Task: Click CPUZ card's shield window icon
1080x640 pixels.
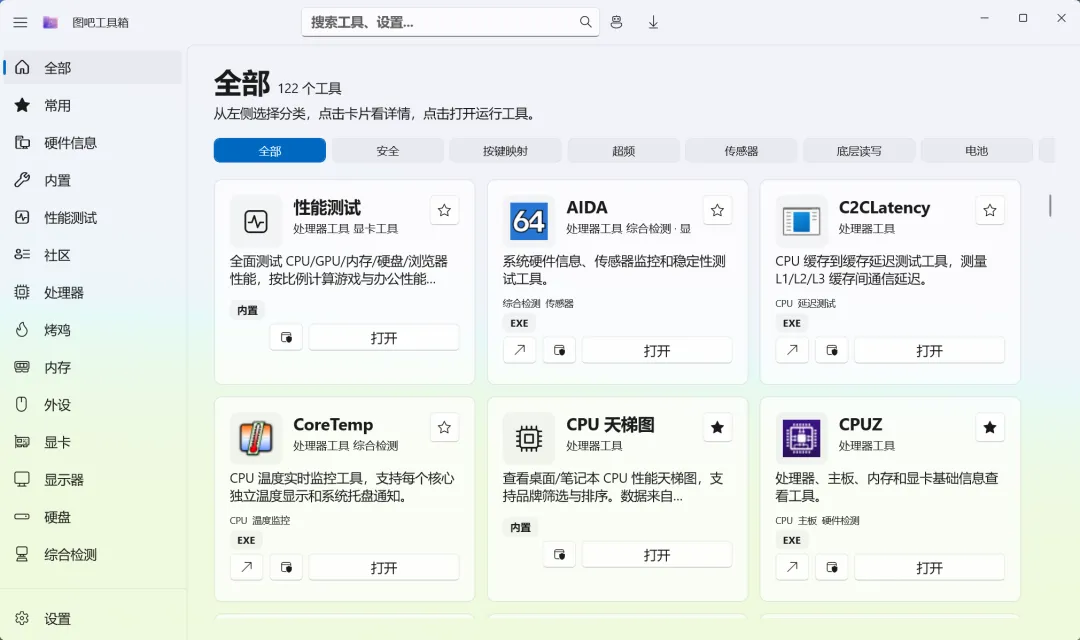Action: [x=832, y=567]
